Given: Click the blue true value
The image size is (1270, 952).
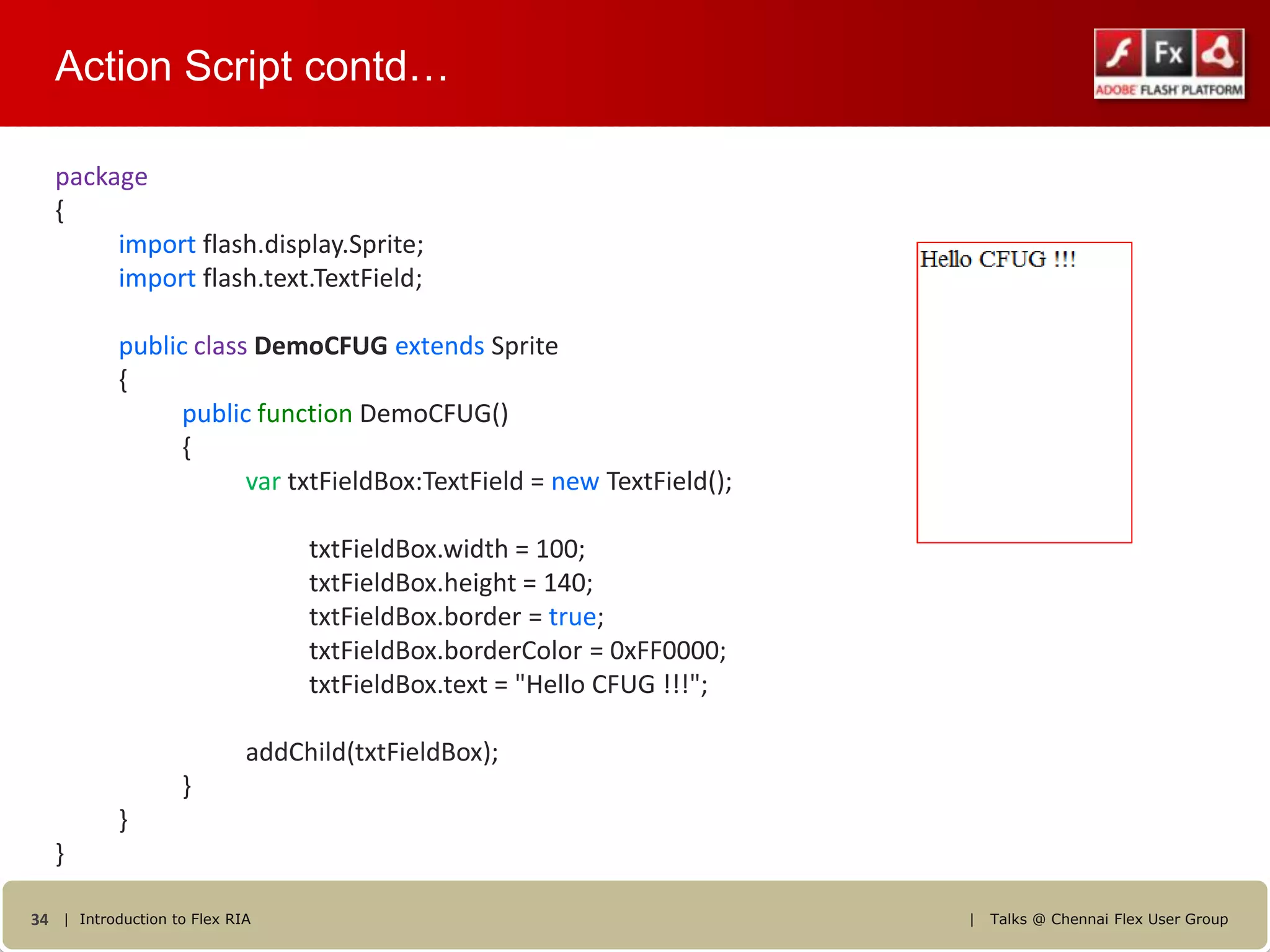Looking at the screenshot, I should coord(572,617).
